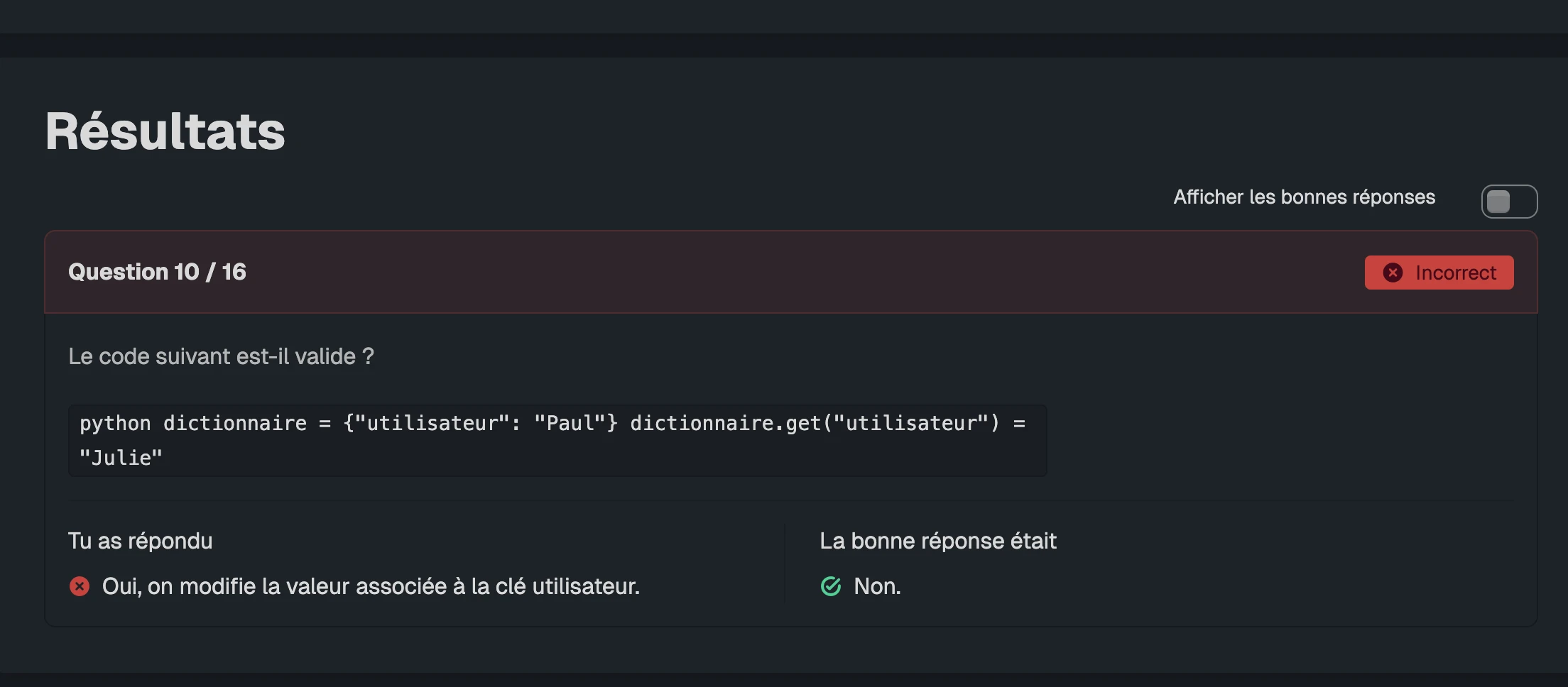
Task: Click the Afficher les bonnes réponses label
Action: point(1304,197)
